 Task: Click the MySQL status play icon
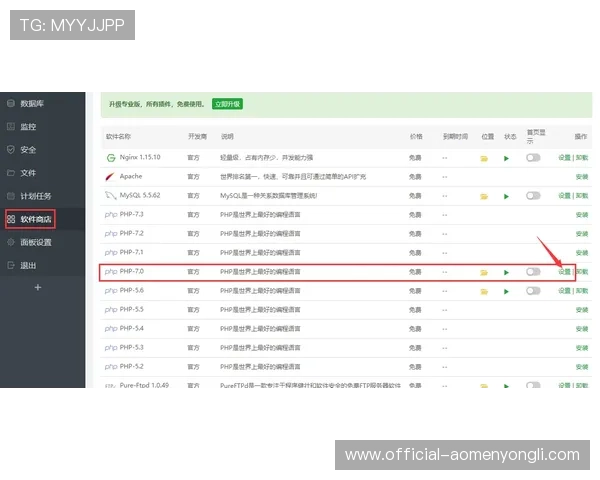pyautogui.click(x=506, y=196)
